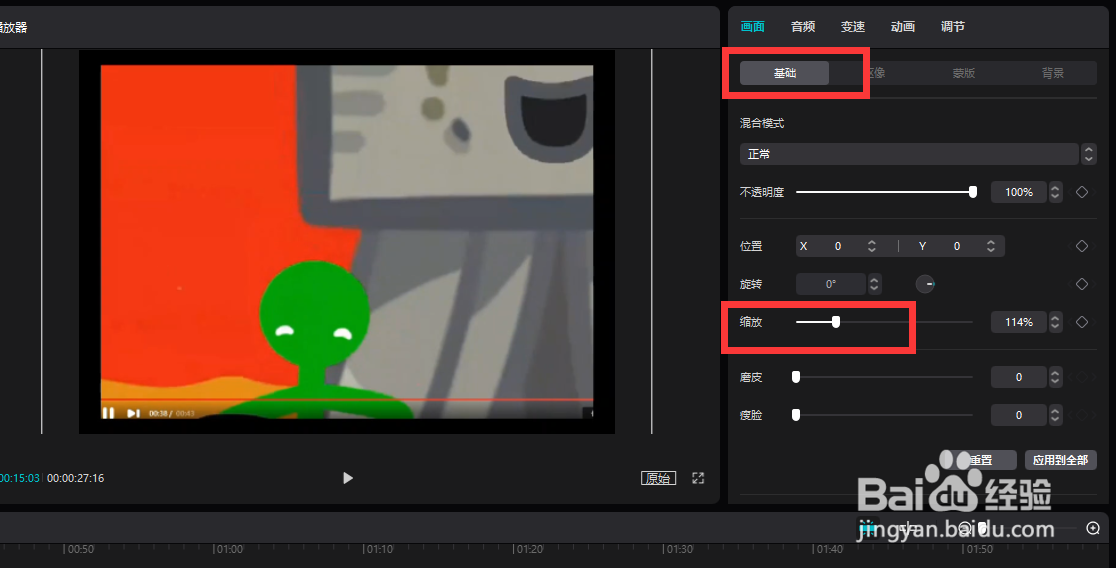Click the 01:00 timeline ruler mark
Image resolution: width=1116 pixels, height=568 pixels.
[230, 549]
